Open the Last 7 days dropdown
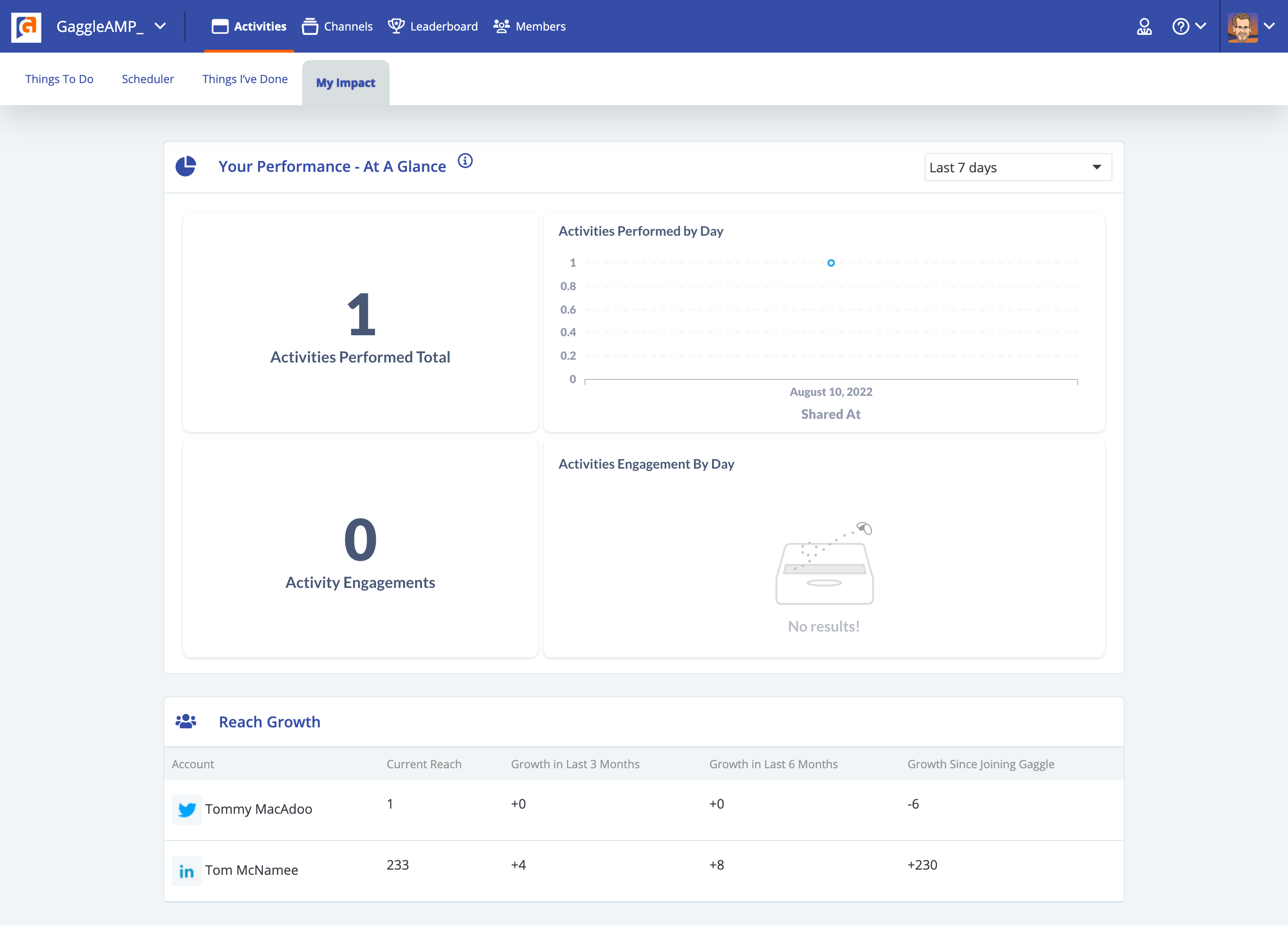The width and height of the screenshot is (1288, 926). 1017,167
